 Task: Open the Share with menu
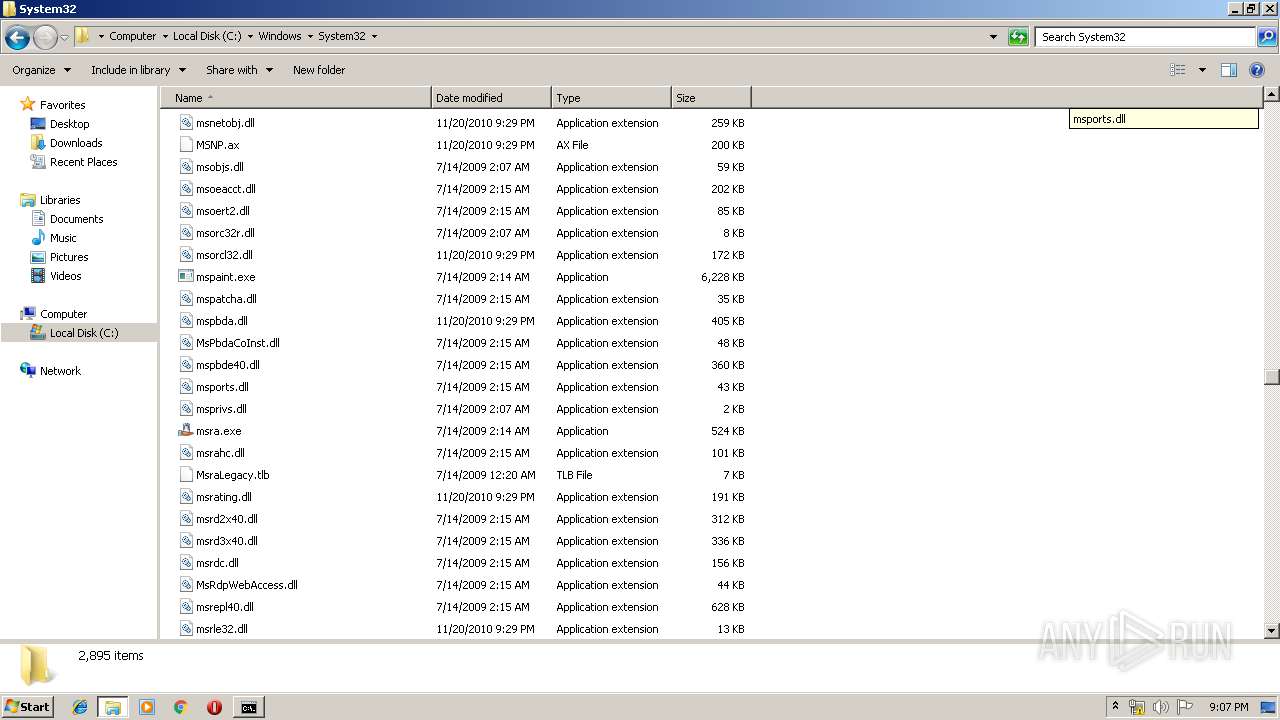click(x=239, y=70)
